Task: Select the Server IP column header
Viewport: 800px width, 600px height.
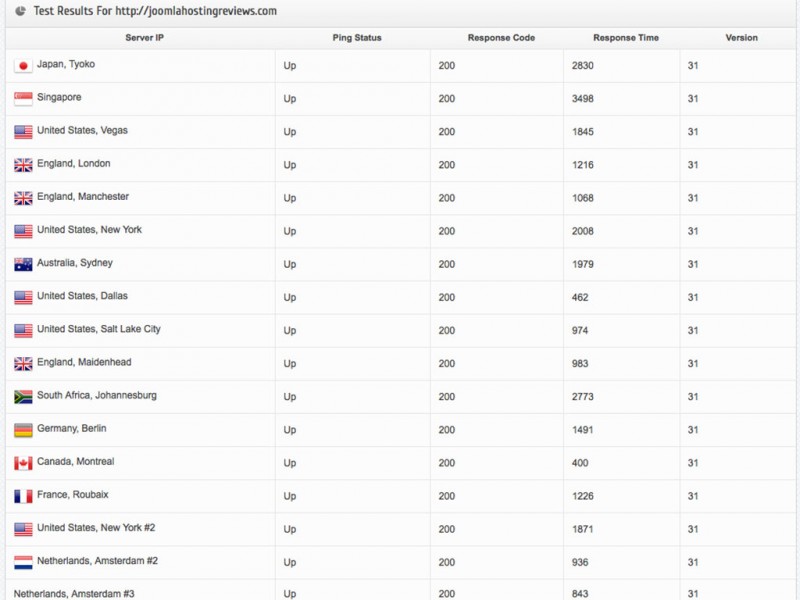Action: [x=144, y=38]
